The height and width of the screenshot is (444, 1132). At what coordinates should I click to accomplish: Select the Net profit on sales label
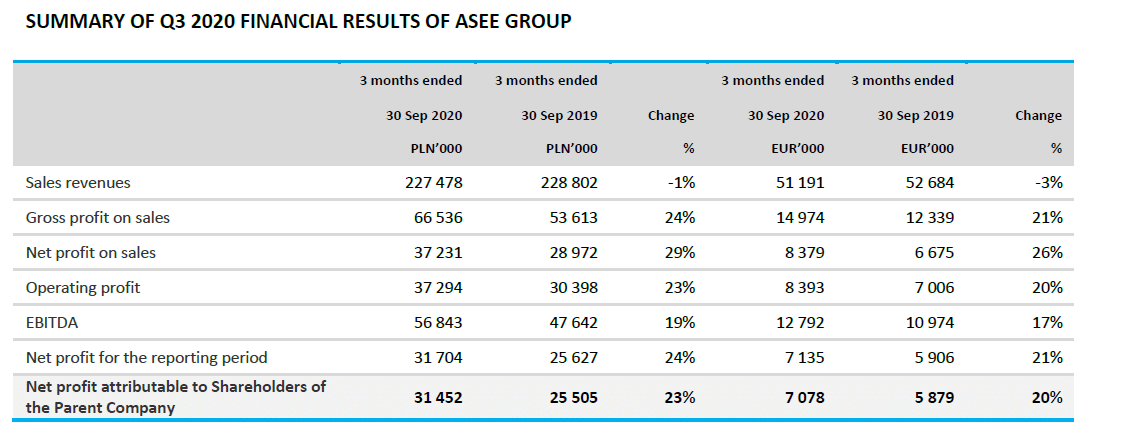(91, 253)
